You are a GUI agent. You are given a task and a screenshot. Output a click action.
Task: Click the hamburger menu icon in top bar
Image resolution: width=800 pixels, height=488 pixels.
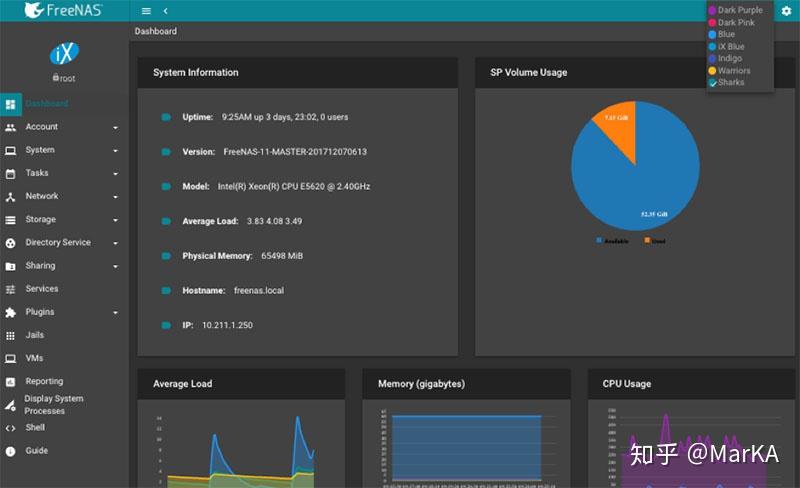pos(146,11)
